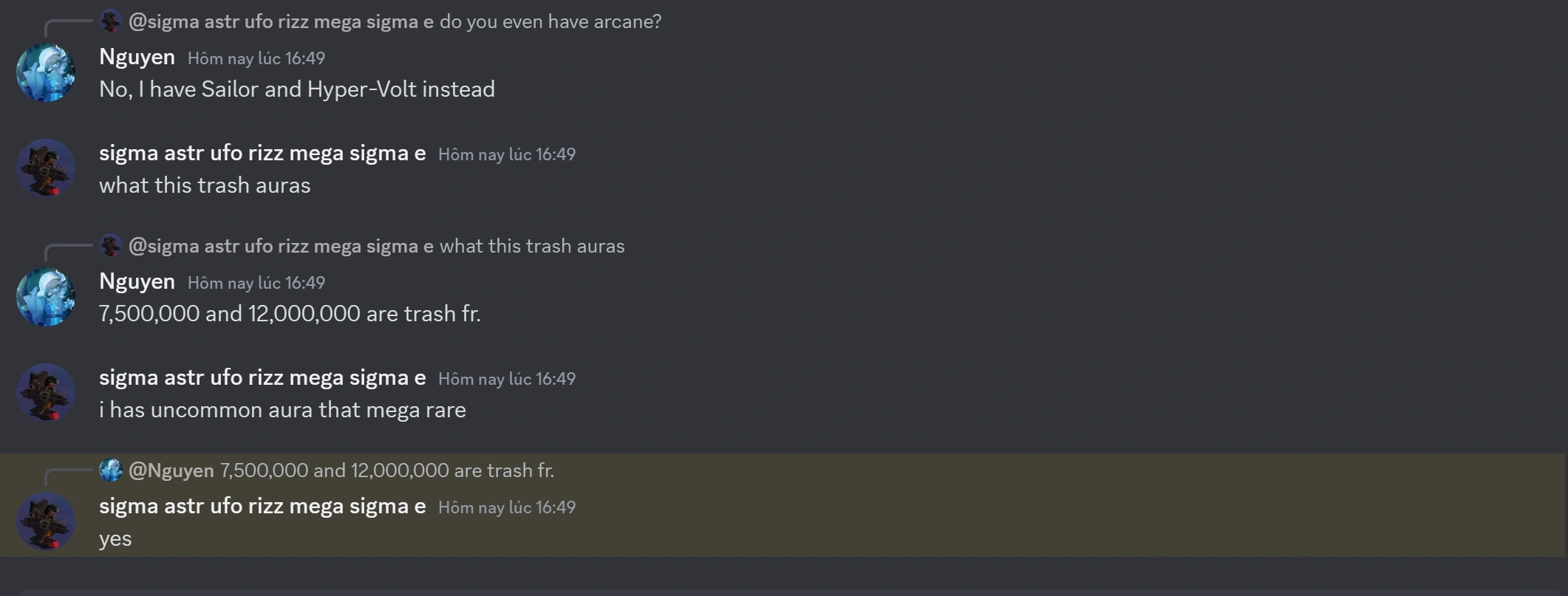Open Nguyen's avatar on the '7,500,000' message
The width and height of the screenshot is (1568, 596).
click(46, 297)
